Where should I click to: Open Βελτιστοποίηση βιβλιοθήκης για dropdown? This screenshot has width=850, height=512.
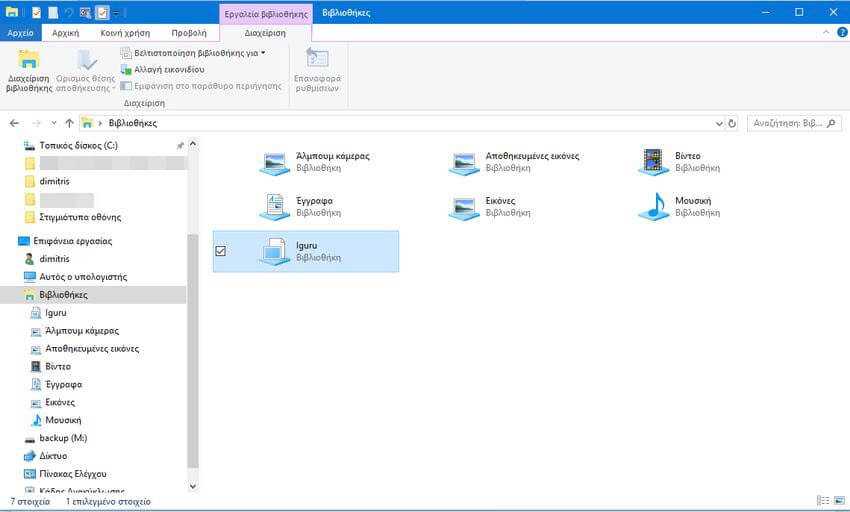pos(194,53)
